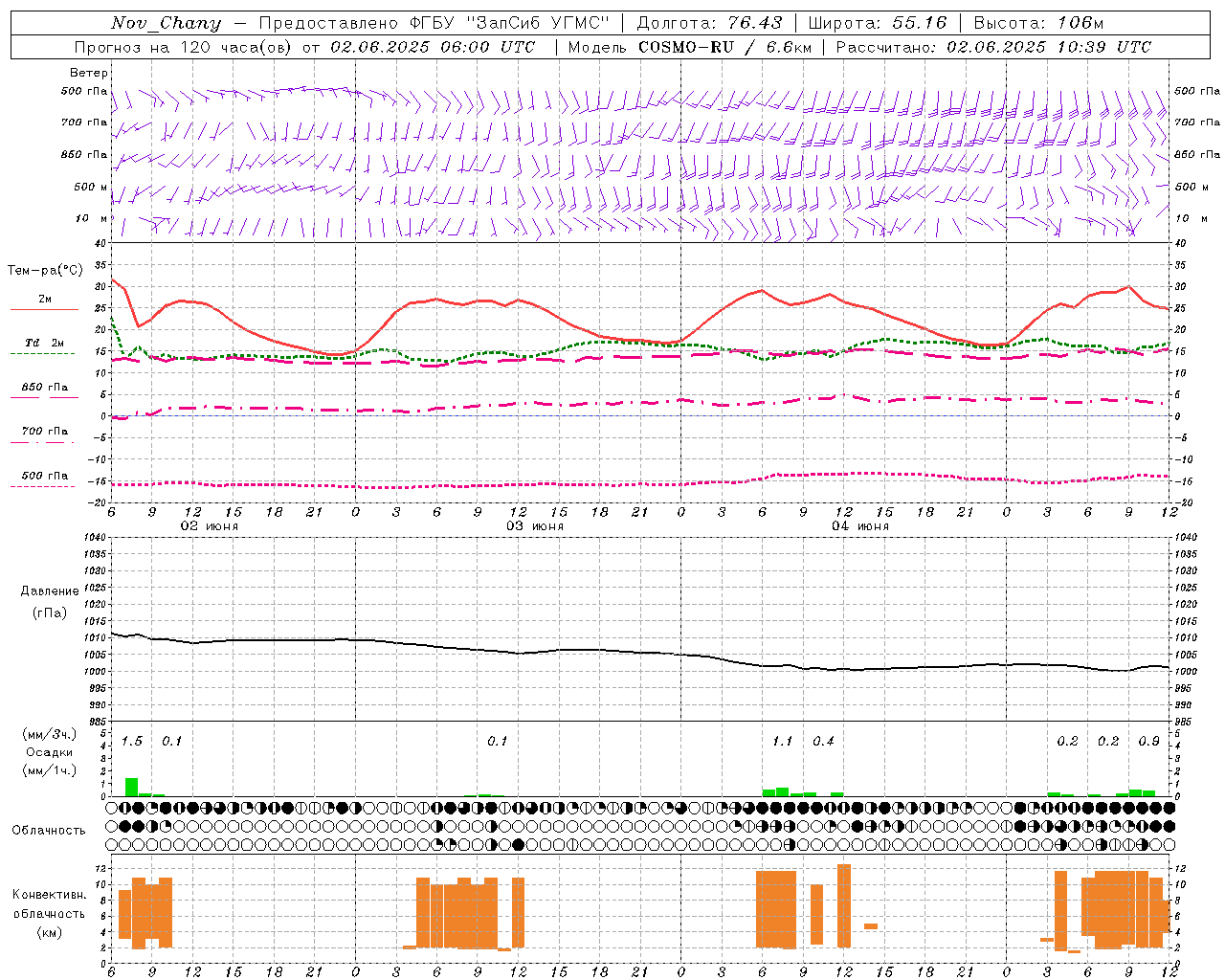Click the 'Облачность' cloudiness label
Image resolution: width=1225 pixels, height=980 pixels.
(49, 831)
